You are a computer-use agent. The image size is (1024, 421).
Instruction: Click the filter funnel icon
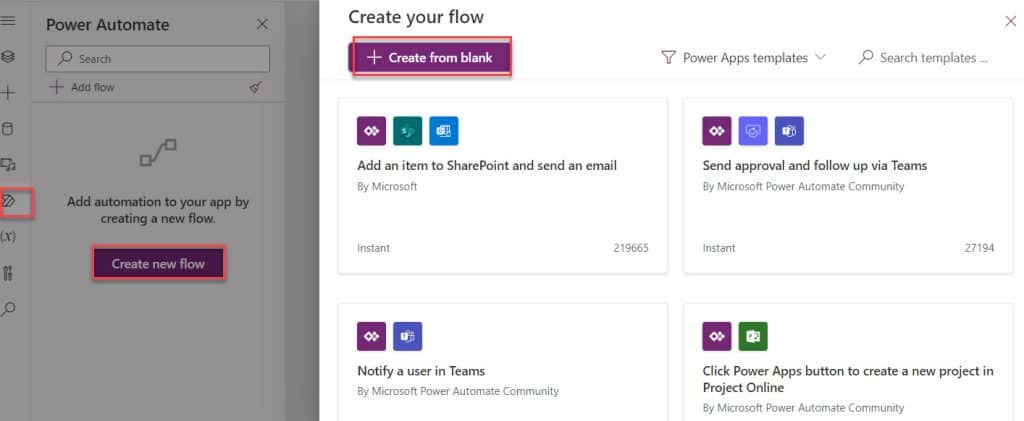coord(667,57)
